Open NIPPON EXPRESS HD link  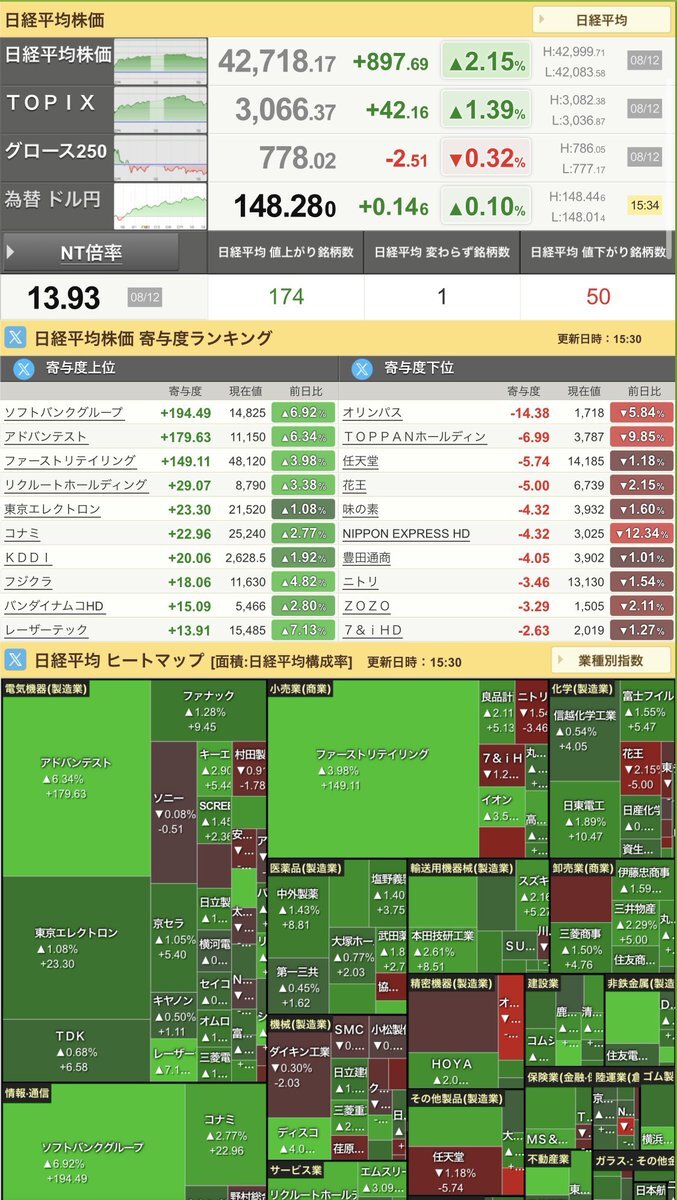406,533
